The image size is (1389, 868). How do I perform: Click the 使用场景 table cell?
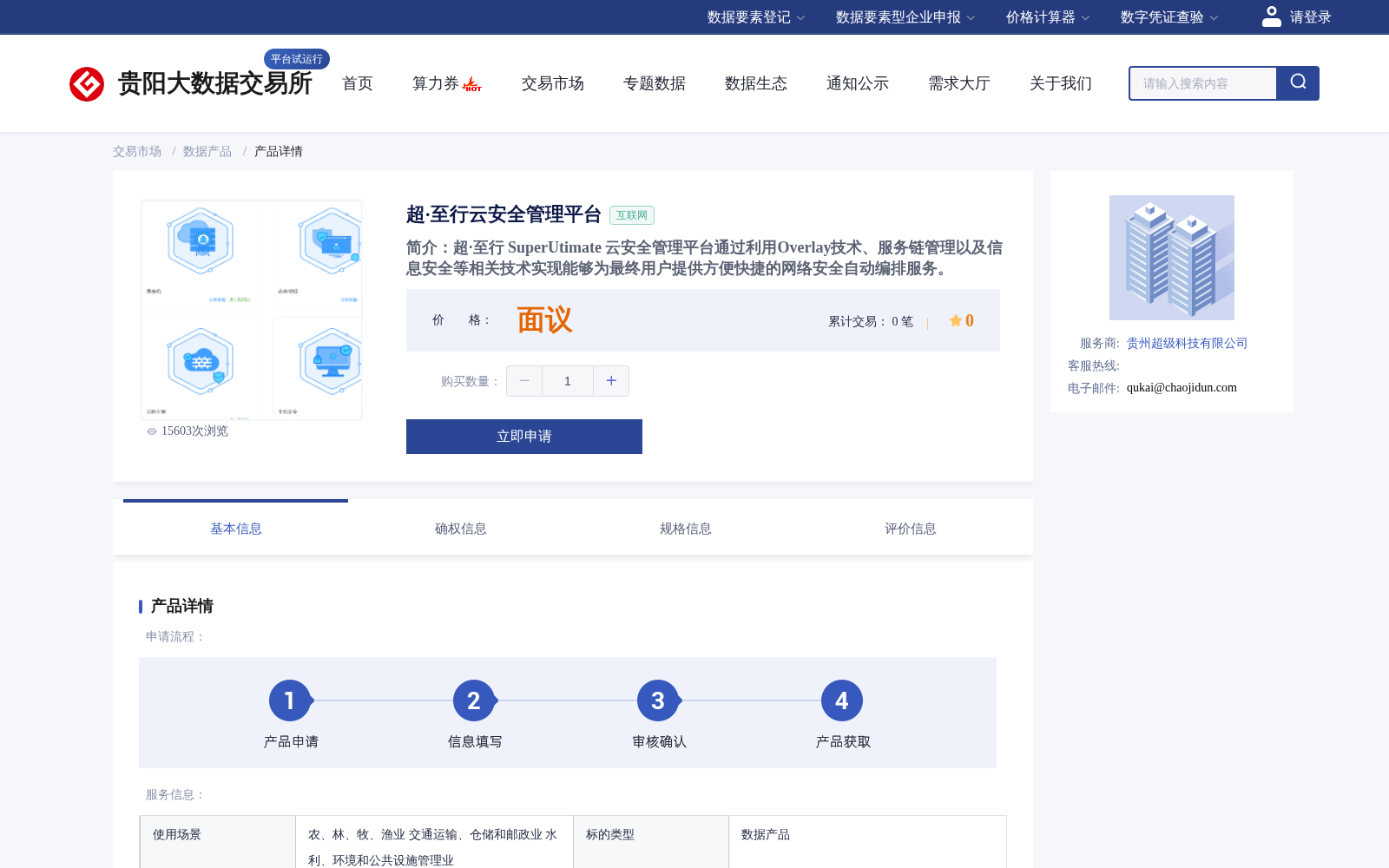218,842
